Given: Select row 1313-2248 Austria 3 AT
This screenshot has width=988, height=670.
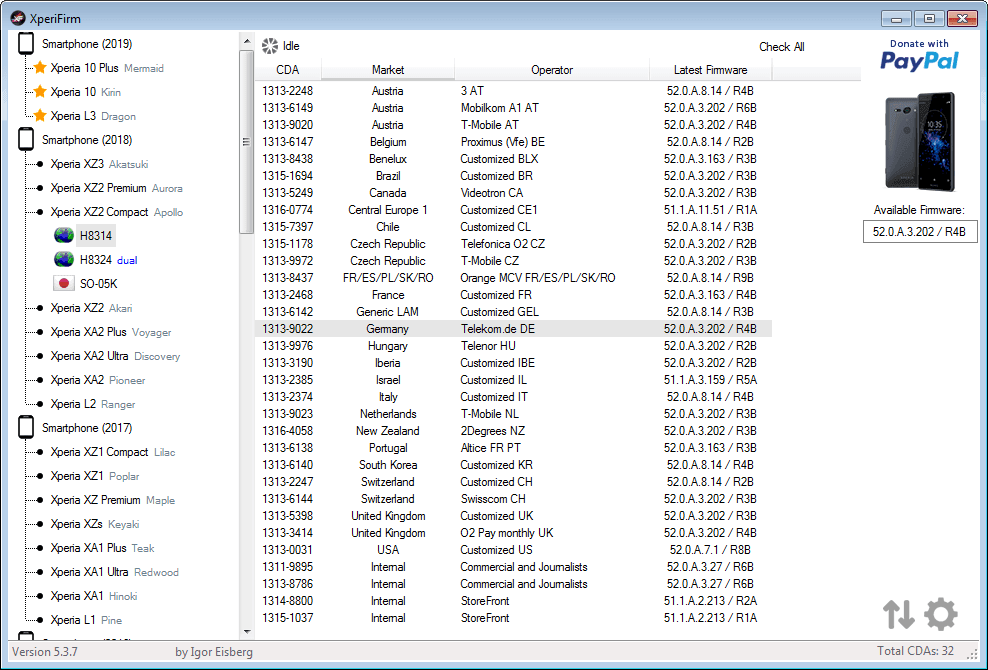Looking at the screenshot, I should pyautogui.click(x=514, y=91).
